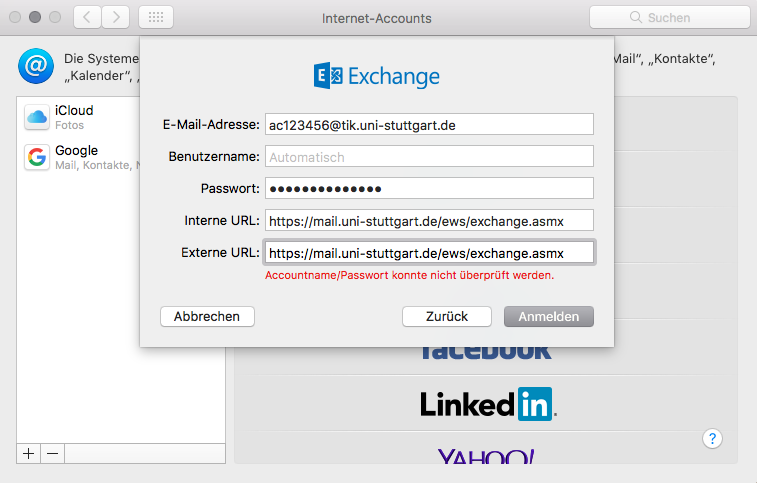Image resolution: width=757 pixels, height=483 pixels.
Task: Click the blue @ Internet Accounts icon
Action: [x=36, y=66]
